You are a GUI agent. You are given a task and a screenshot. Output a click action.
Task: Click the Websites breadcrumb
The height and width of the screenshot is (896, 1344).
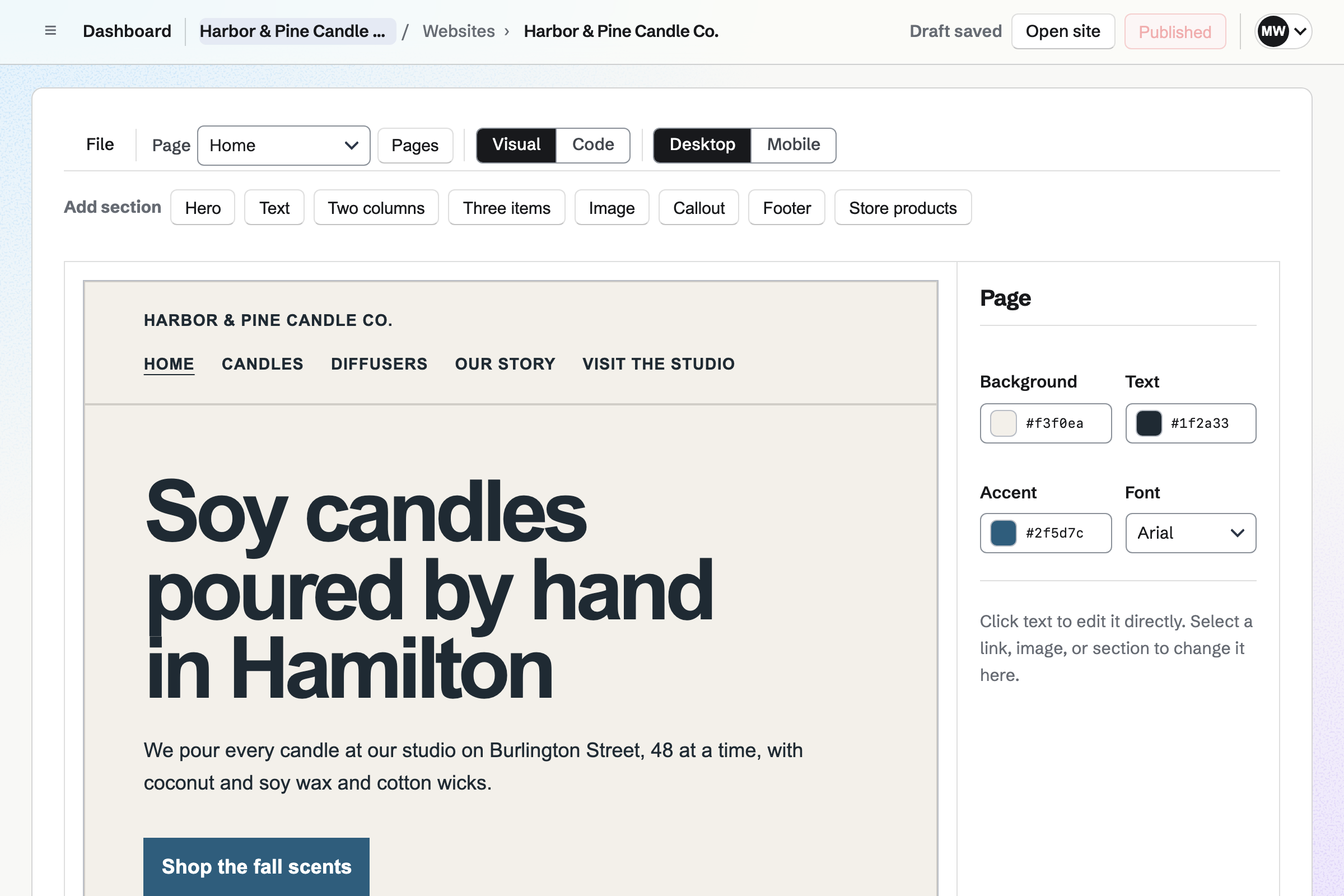click(x=458, y=31)
